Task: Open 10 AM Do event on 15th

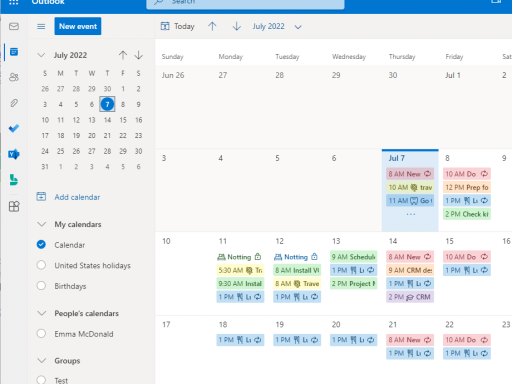Action: point(467,257)
